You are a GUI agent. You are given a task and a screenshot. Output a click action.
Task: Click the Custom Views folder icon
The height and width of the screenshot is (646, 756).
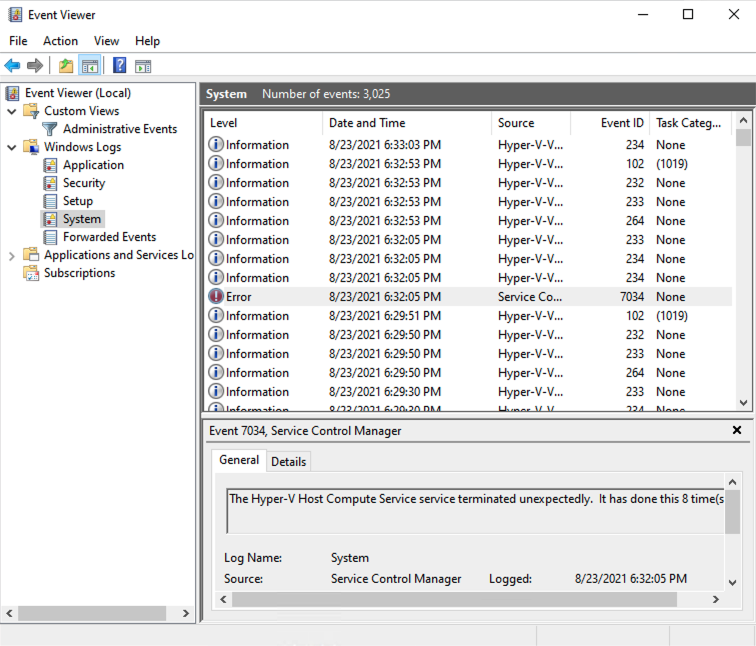coord(31,111)
